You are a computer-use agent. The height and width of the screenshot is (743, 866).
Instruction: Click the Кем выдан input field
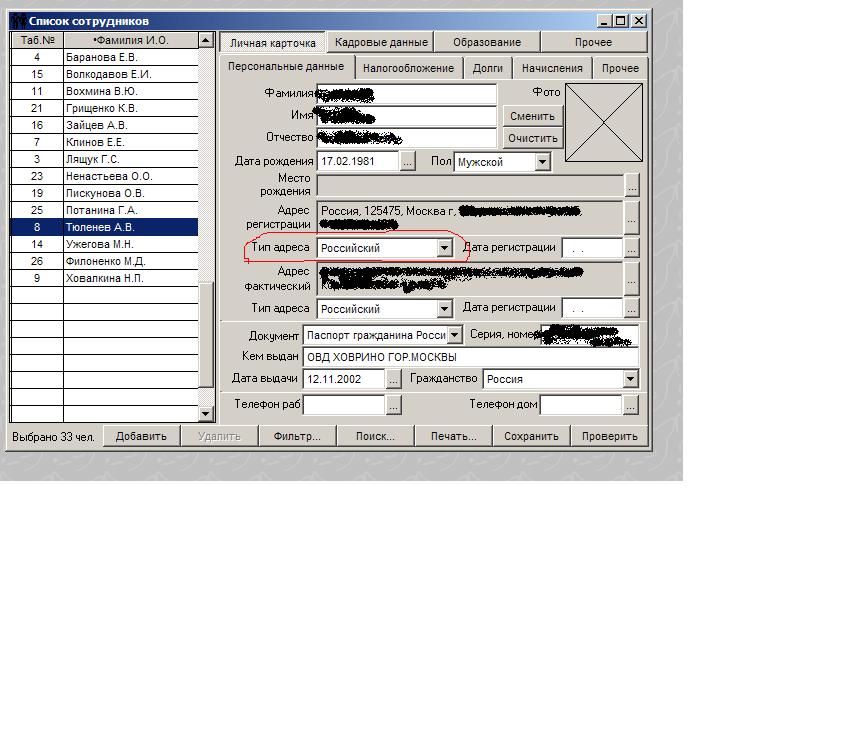[470, 357]
